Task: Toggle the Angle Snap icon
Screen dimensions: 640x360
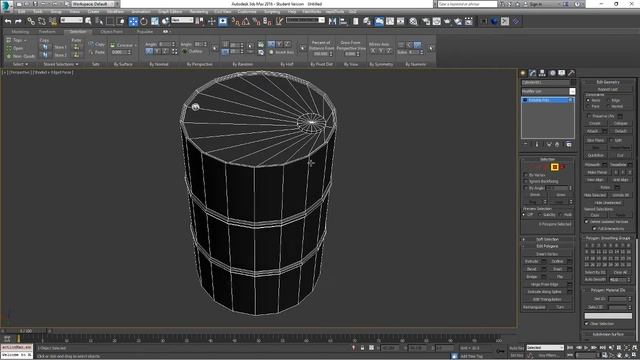Action: click(x=246, y=21)
